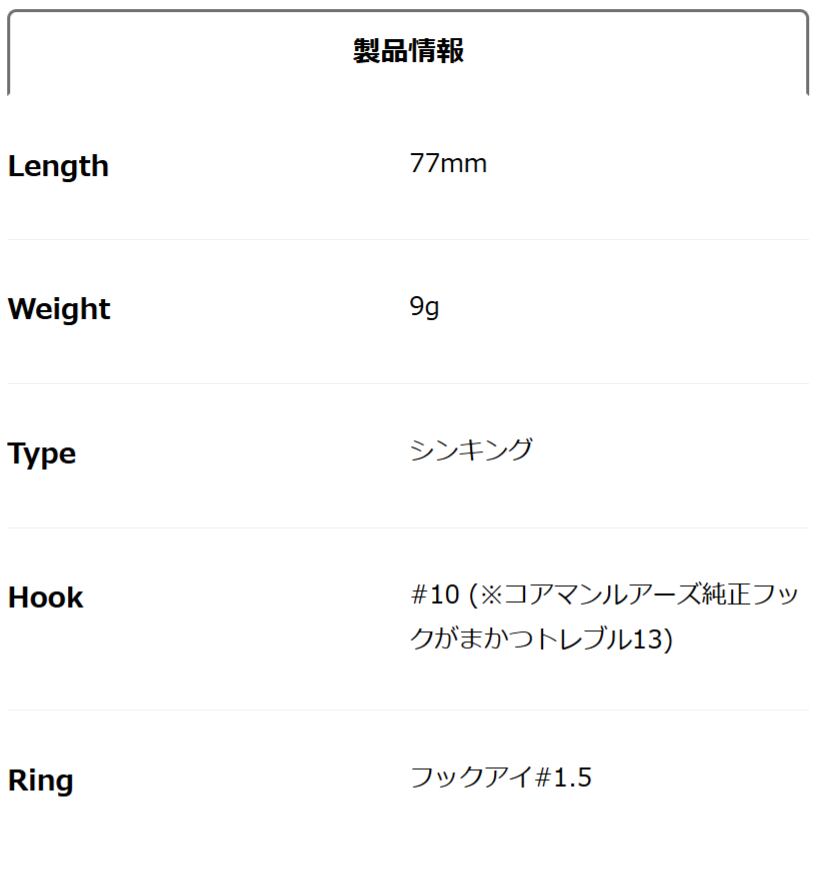Click the divider line below Type row
Viewport: 816px width, 881px height.
(408, 528)
